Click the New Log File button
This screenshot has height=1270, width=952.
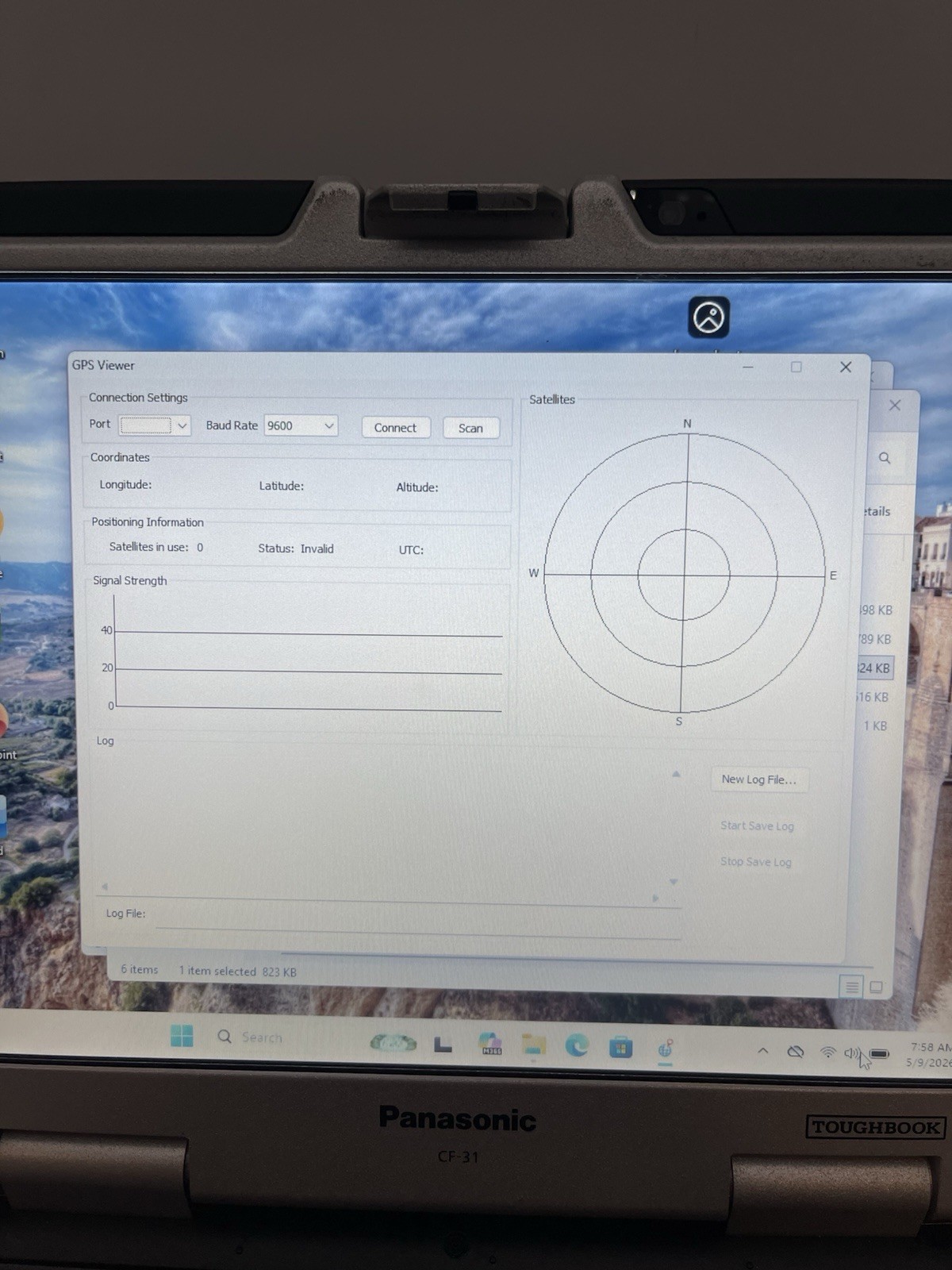click(758, 779)
